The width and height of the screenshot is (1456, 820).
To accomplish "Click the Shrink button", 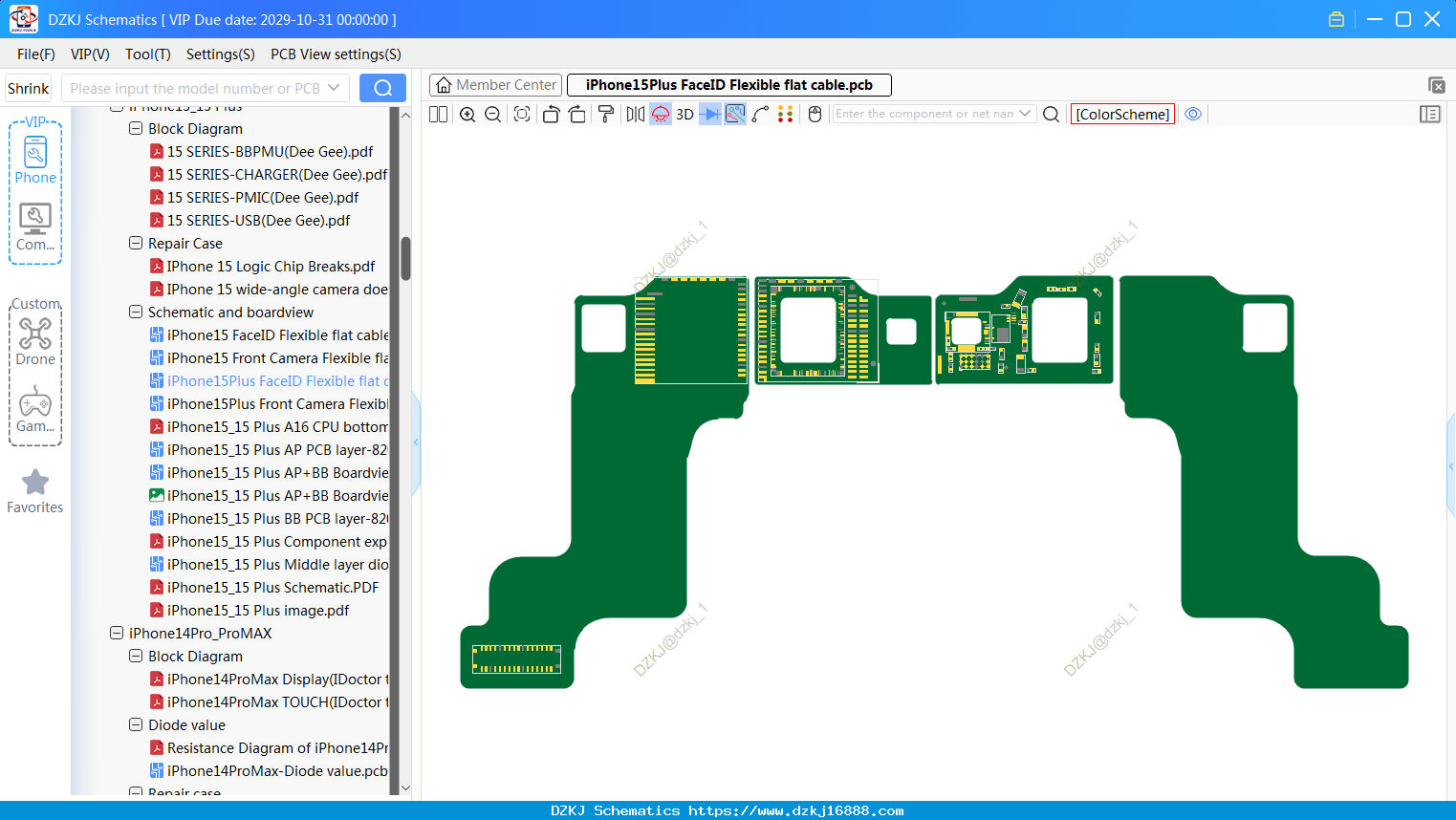I will [x=28, y=88].
